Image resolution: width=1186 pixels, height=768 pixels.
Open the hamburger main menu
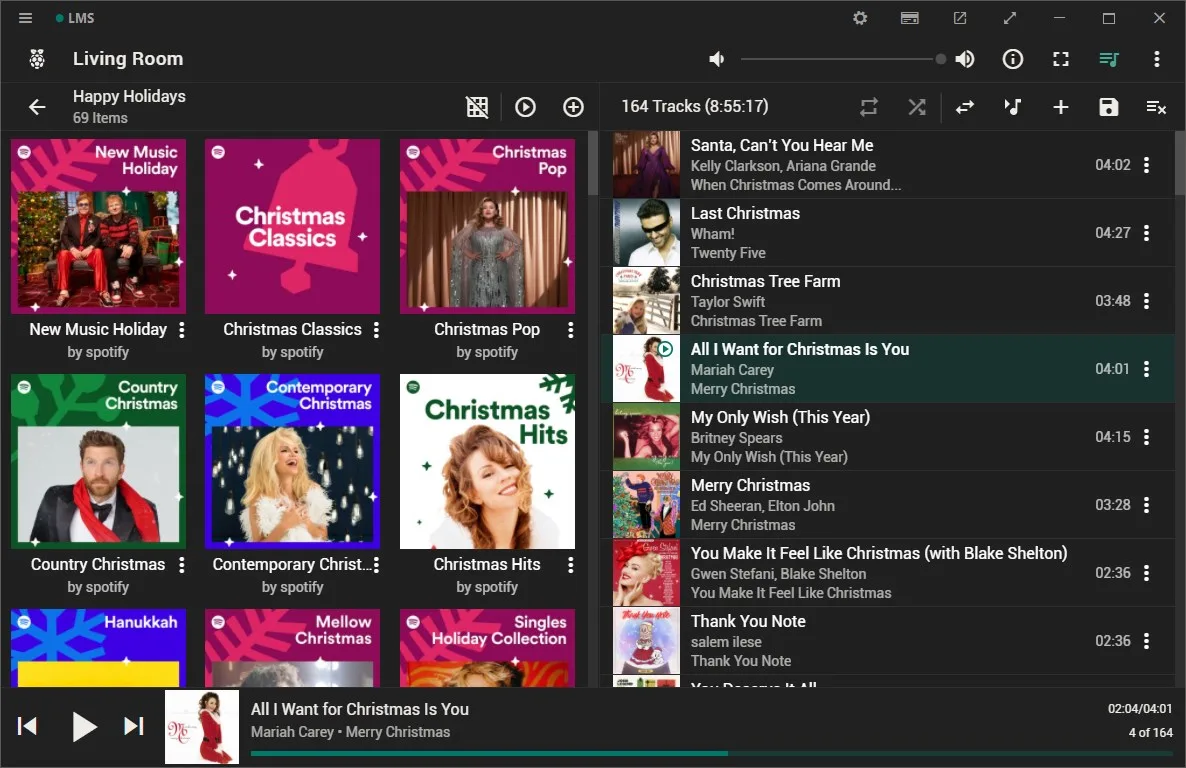click(x=25, y=18)
